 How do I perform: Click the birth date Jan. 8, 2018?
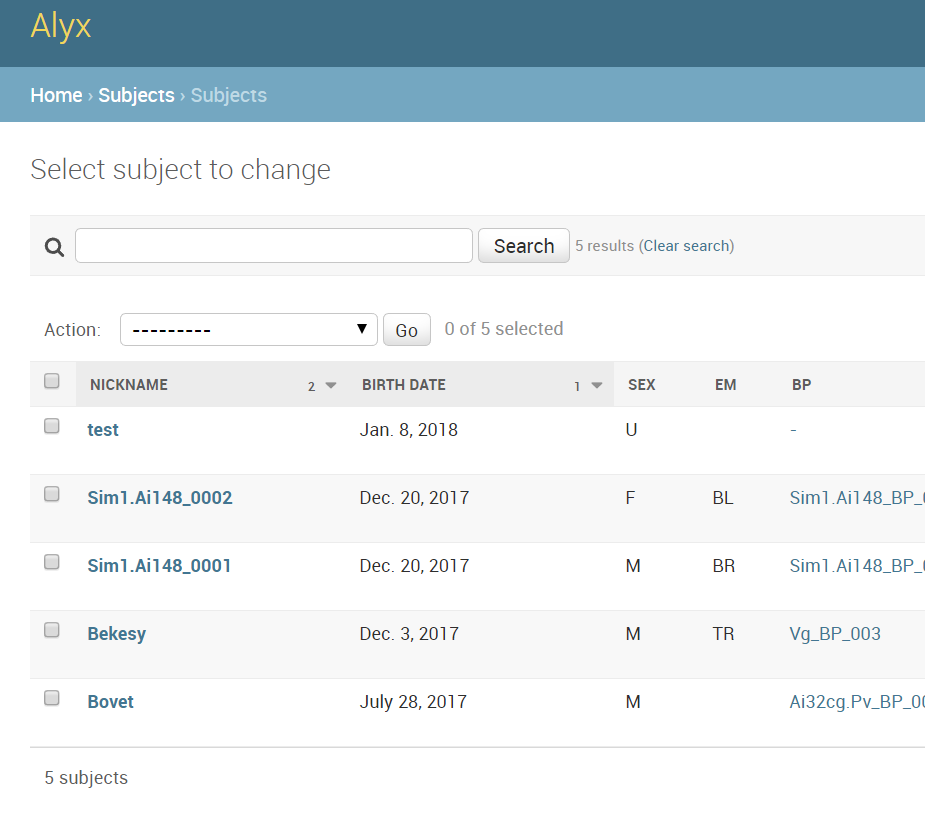(408, 429)
